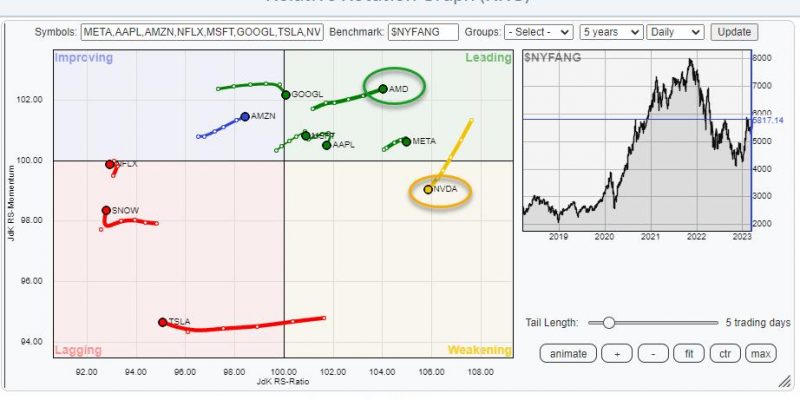Click the JdK RS-Momentum axis label
This screenshot has height=400, width=800.
pyautogui.click(x=11, y=203)
